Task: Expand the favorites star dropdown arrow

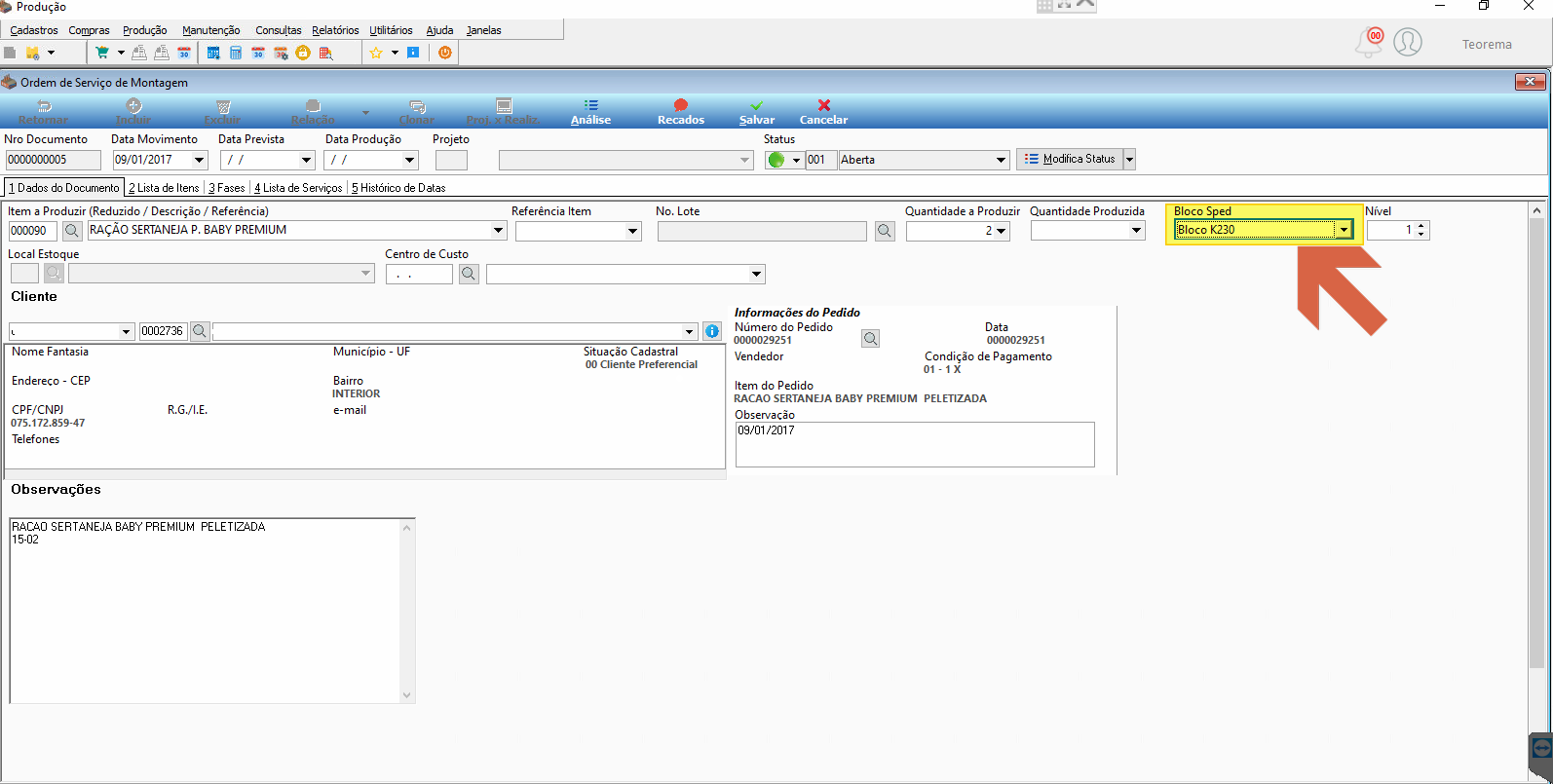Action: (395, 53)
